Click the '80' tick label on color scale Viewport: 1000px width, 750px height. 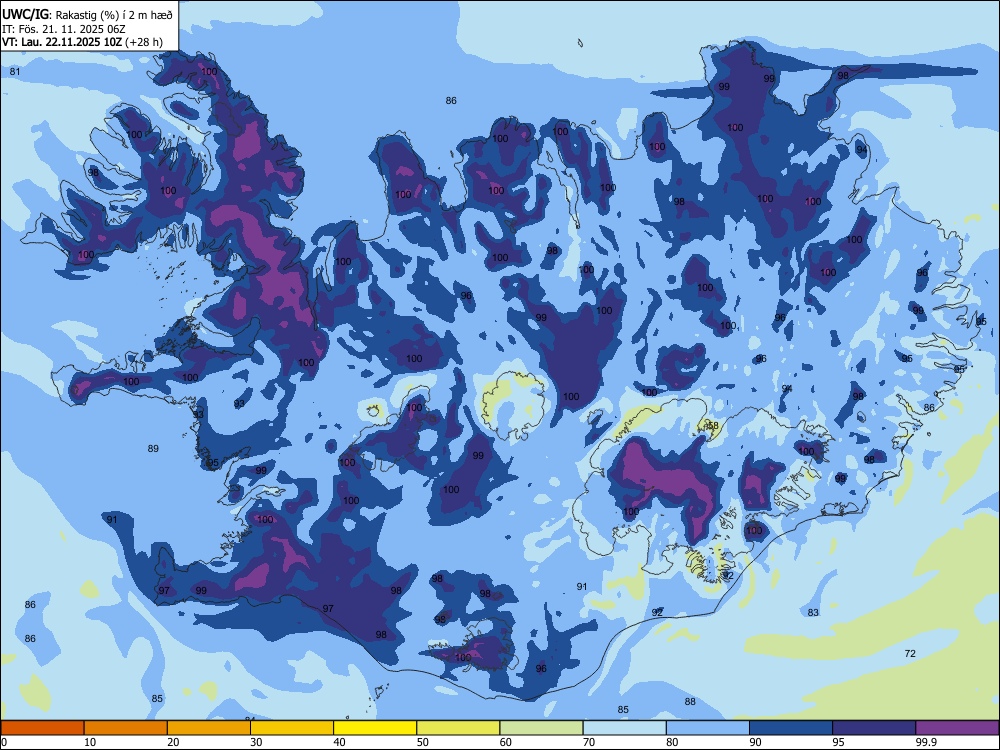(x=672, y=742)
